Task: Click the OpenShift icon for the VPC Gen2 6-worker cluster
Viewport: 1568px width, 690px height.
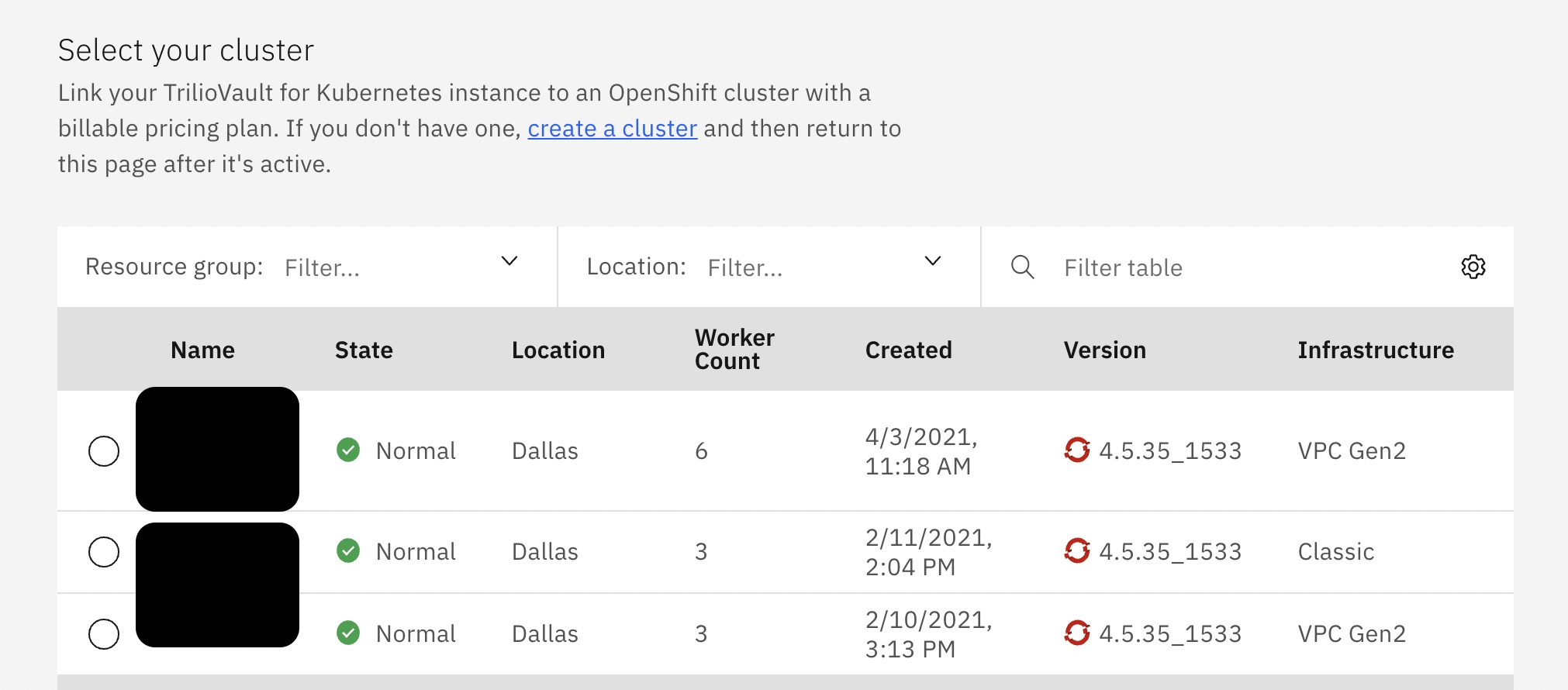Action: click(1076, 450)
